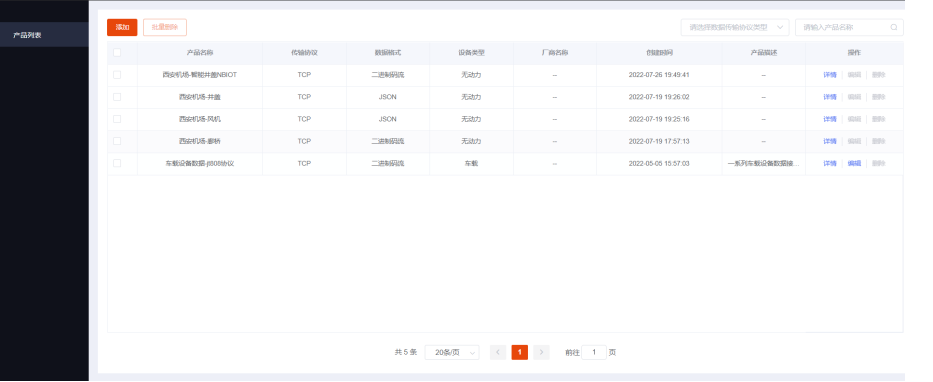Select checkbox for 西安机场-风机 row
The height and width of the screenshot is (382, 933).
point(117,119)
